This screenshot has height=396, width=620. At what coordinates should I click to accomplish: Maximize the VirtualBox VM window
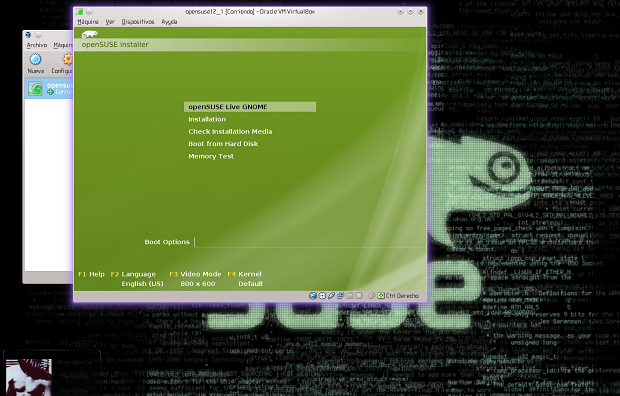point(410,12)
